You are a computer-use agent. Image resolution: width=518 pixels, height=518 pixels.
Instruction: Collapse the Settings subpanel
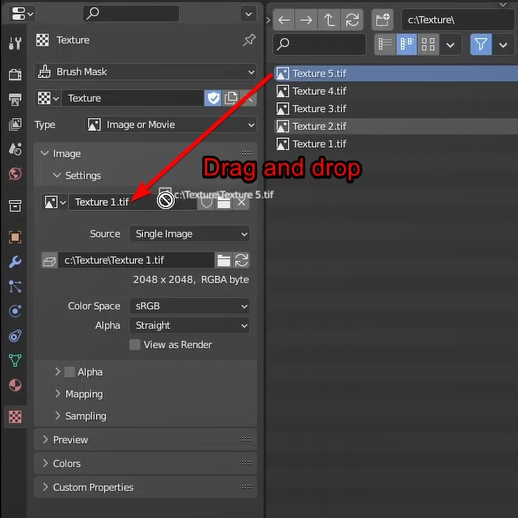point(57,175)
